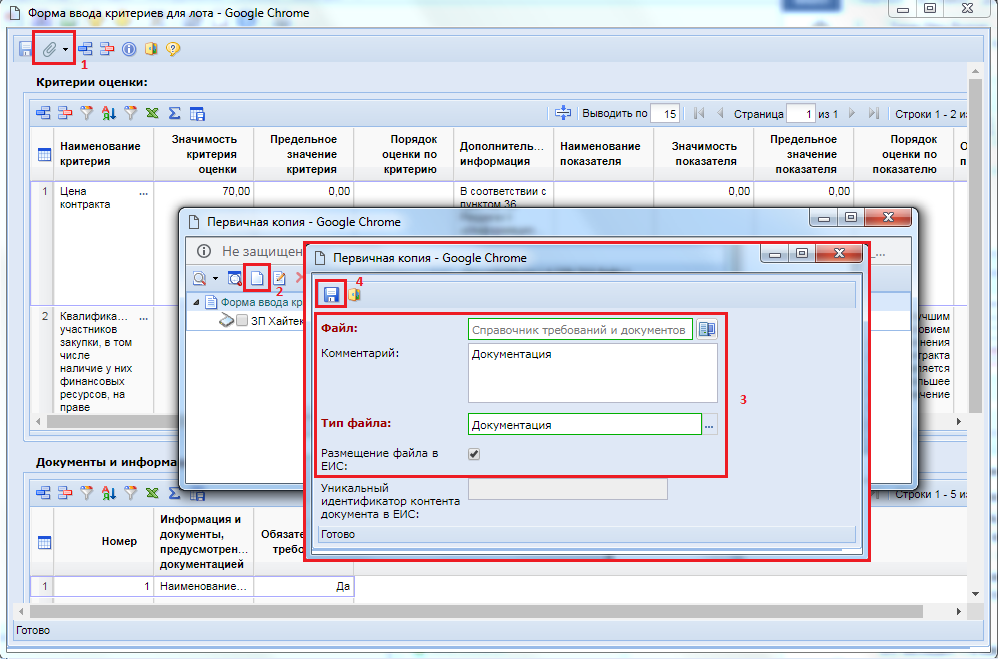Image resolution: width=999 pixels, height=660 pixels.
Task: Click the Наименование критерия column header
Action: coord(103,154)
